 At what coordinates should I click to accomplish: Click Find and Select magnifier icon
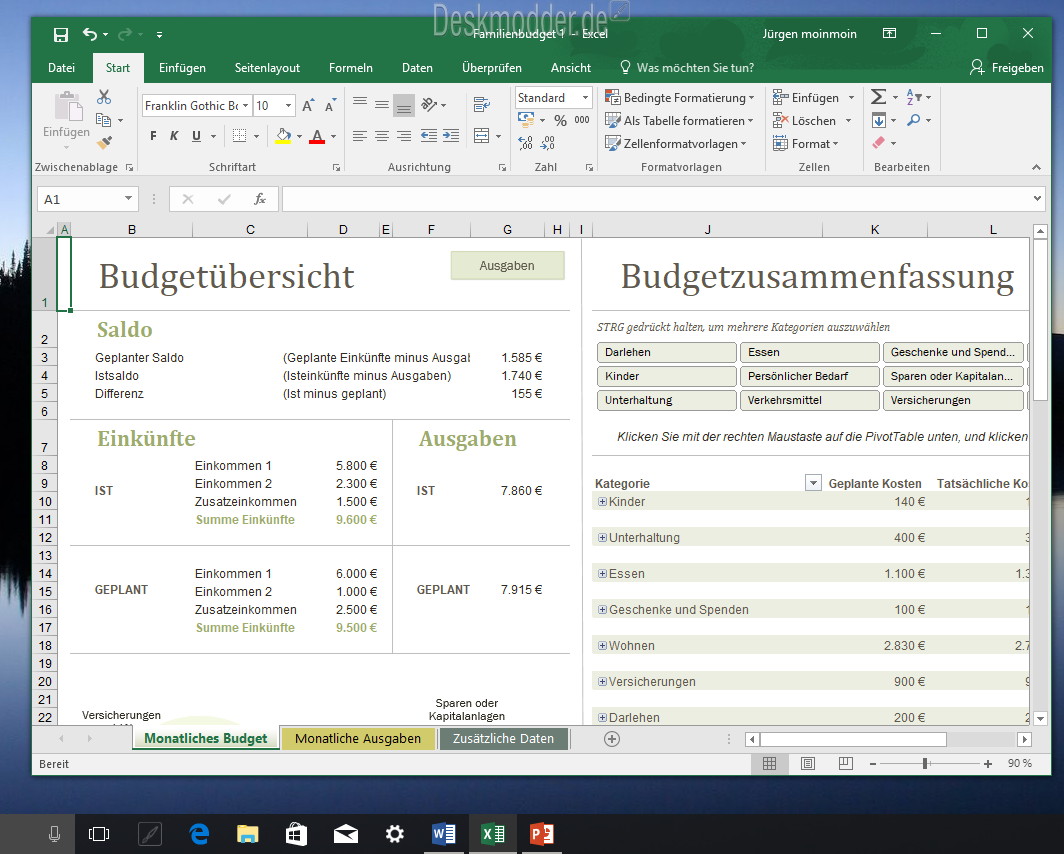[914, 120]
